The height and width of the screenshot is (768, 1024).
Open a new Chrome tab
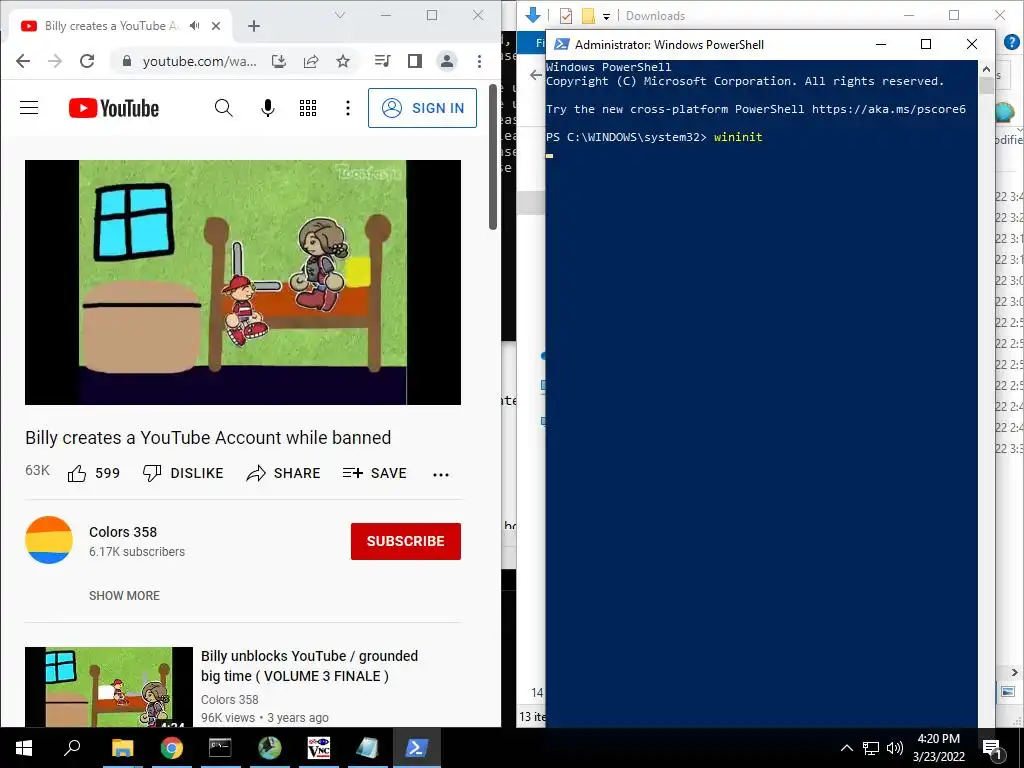254,26
